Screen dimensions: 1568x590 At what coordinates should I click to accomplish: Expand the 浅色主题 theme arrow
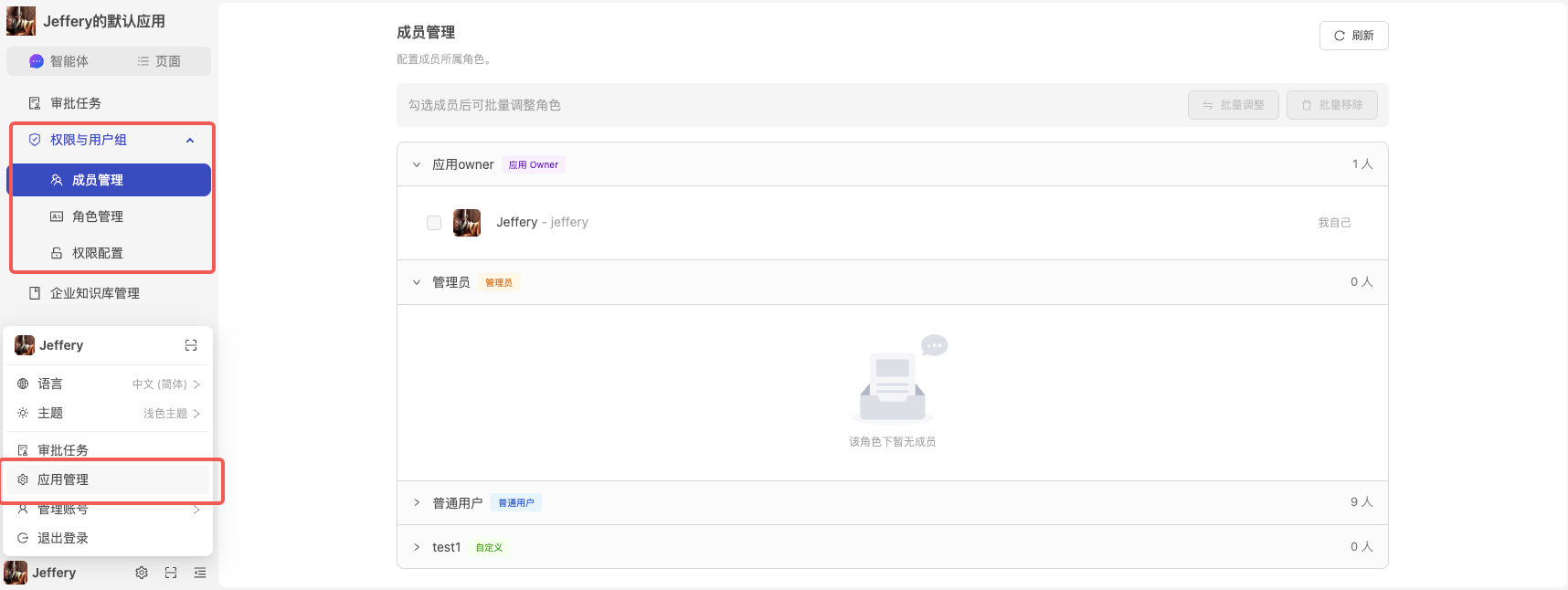click(196, 414)
